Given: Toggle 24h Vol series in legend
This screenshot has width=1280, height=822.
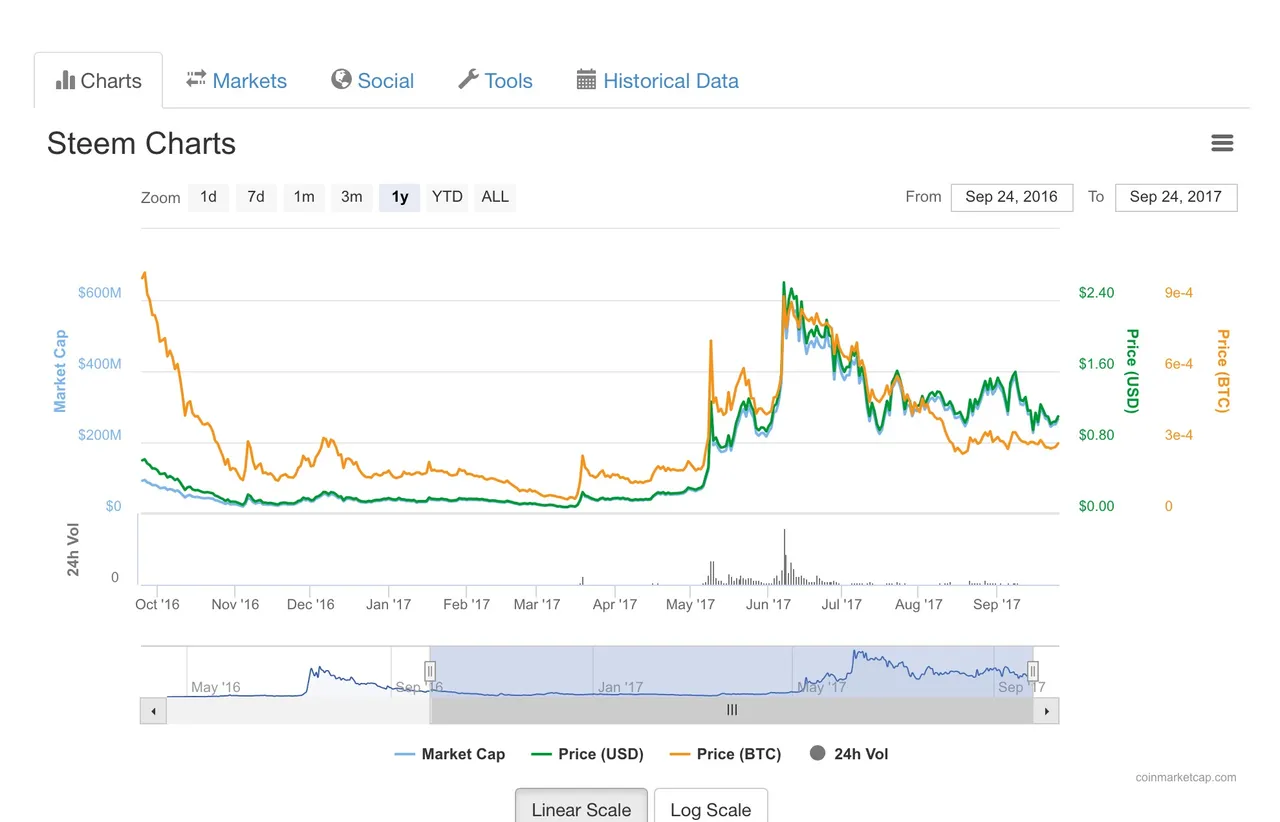Looking at the screenshot, I should click(848, 754).
